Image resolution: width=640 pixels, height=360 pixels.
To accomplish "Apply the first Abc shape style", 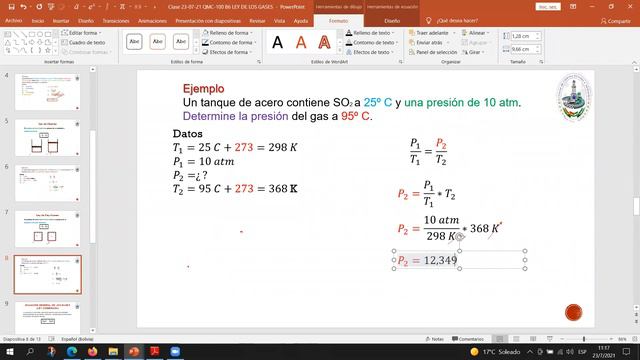I will [134, 42].
